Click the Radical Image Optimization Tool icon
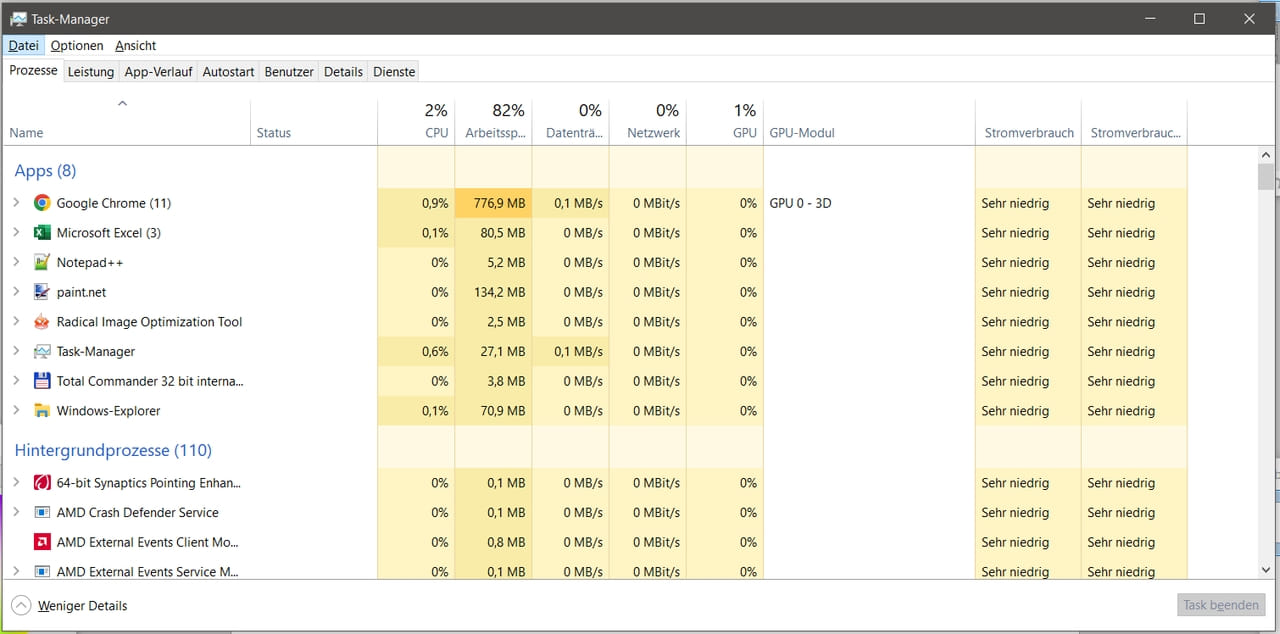This screenshot has height=634, width=1280. point(41,321)
